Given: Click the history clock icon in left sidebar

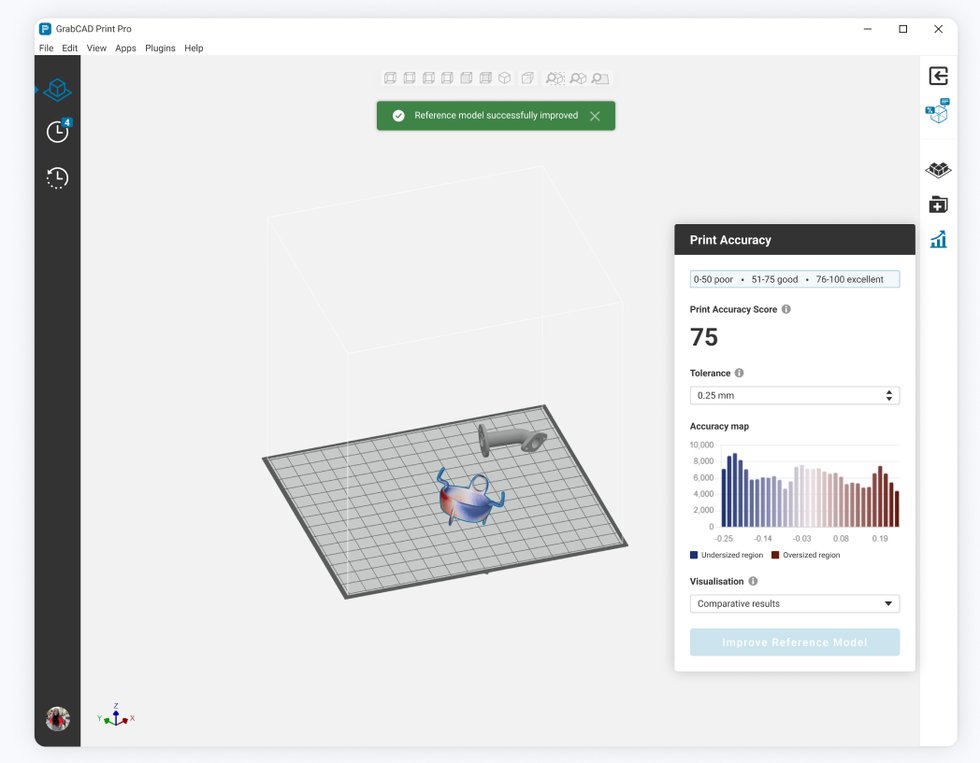Looking at the screenshot, I should (57, 178).
